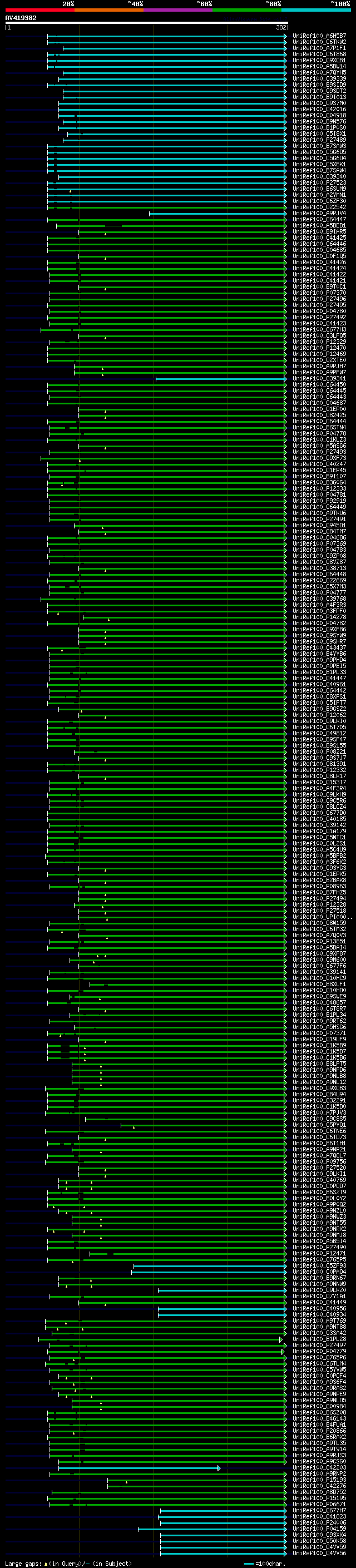Click the purple ~60% identity legend bar

click(x=179, y=10)
